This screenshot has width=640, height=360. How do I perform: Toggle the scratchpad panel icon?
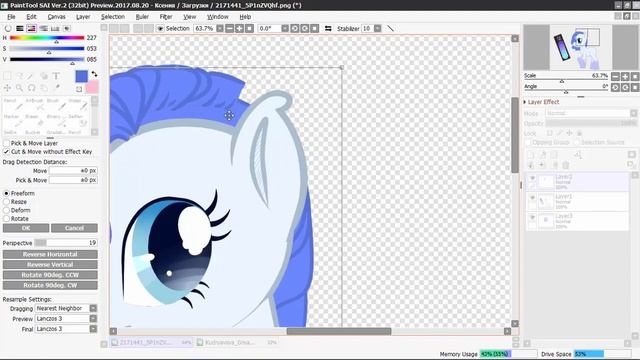pyautogui.click(x=67, y=28)
